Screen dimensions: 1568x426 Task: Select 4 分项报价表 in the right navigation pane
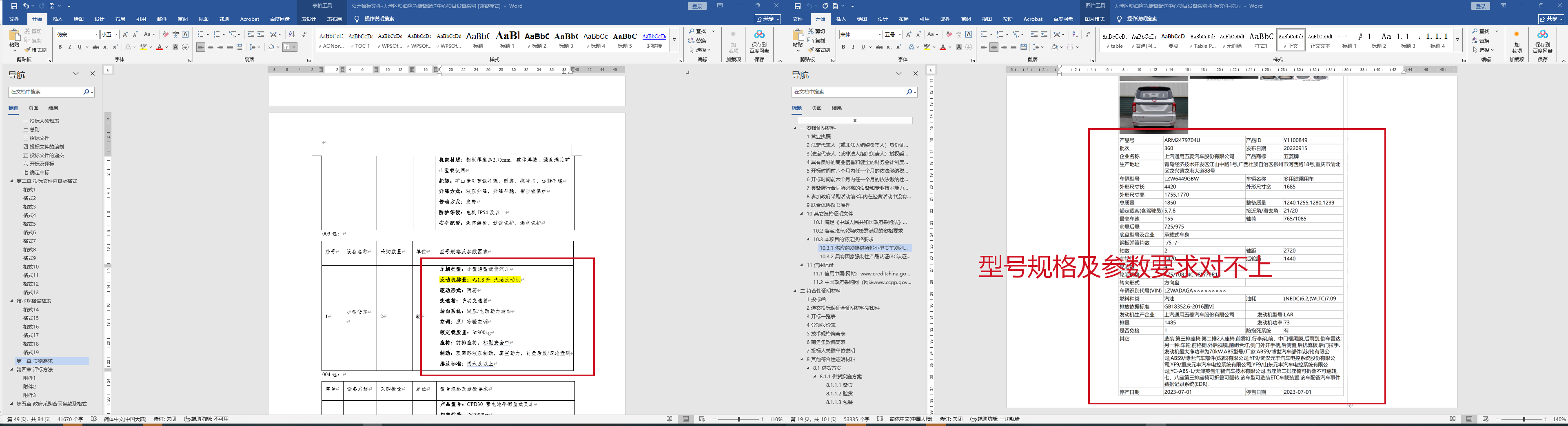[822, 325]
